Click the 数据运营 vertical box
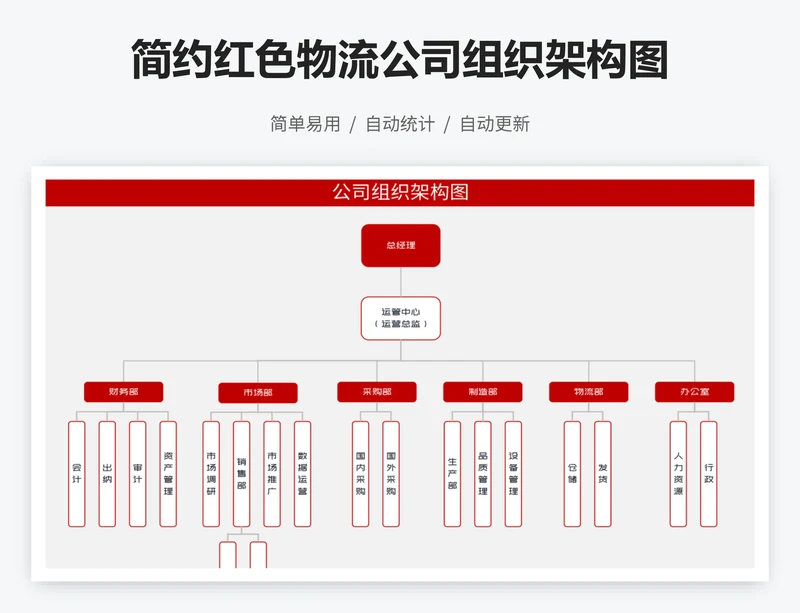This screenshot has width=800, height=613. point(302,473)
